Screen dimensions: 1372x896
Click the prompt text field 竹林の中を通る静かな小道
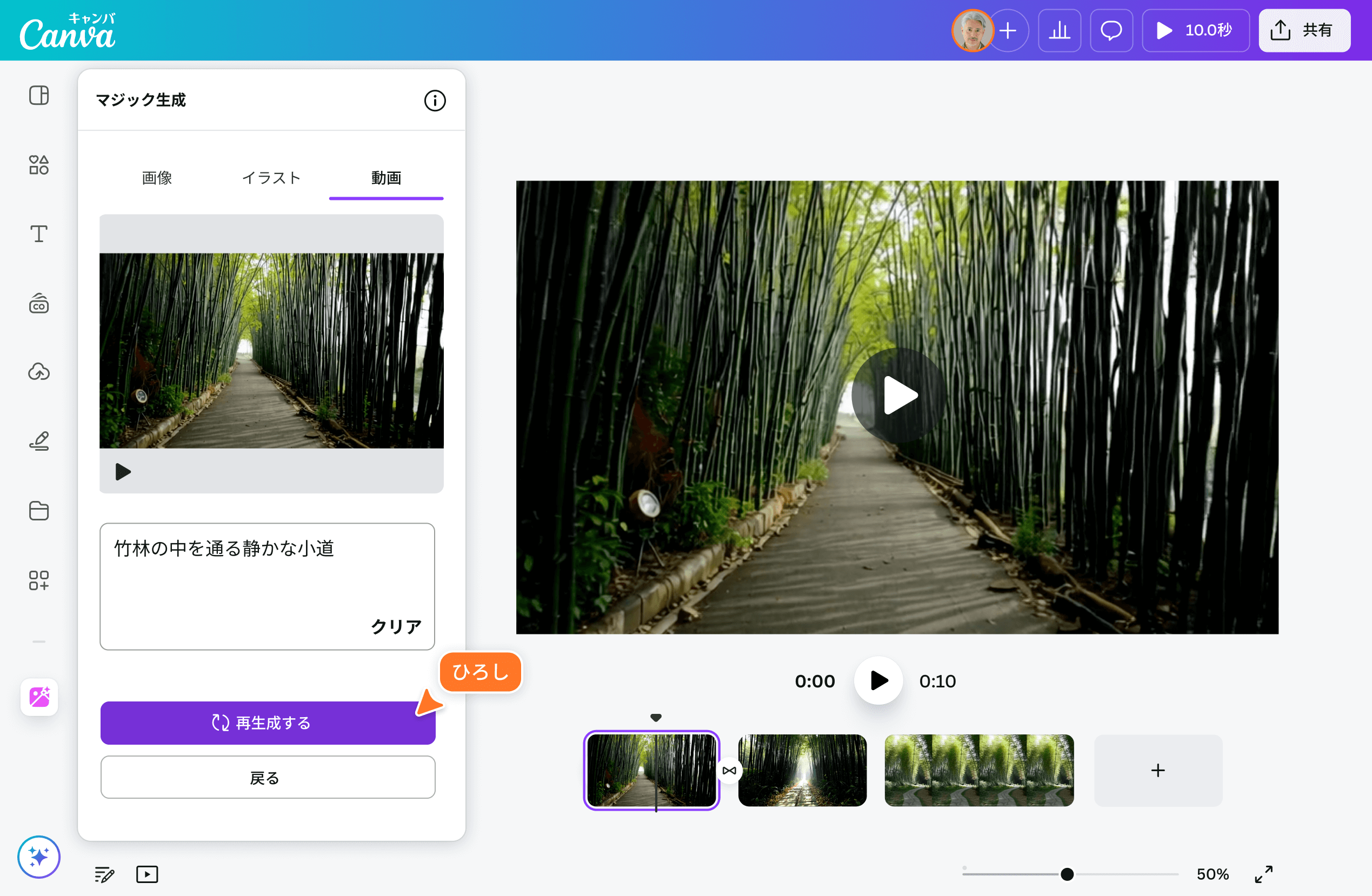coord(267,586)
